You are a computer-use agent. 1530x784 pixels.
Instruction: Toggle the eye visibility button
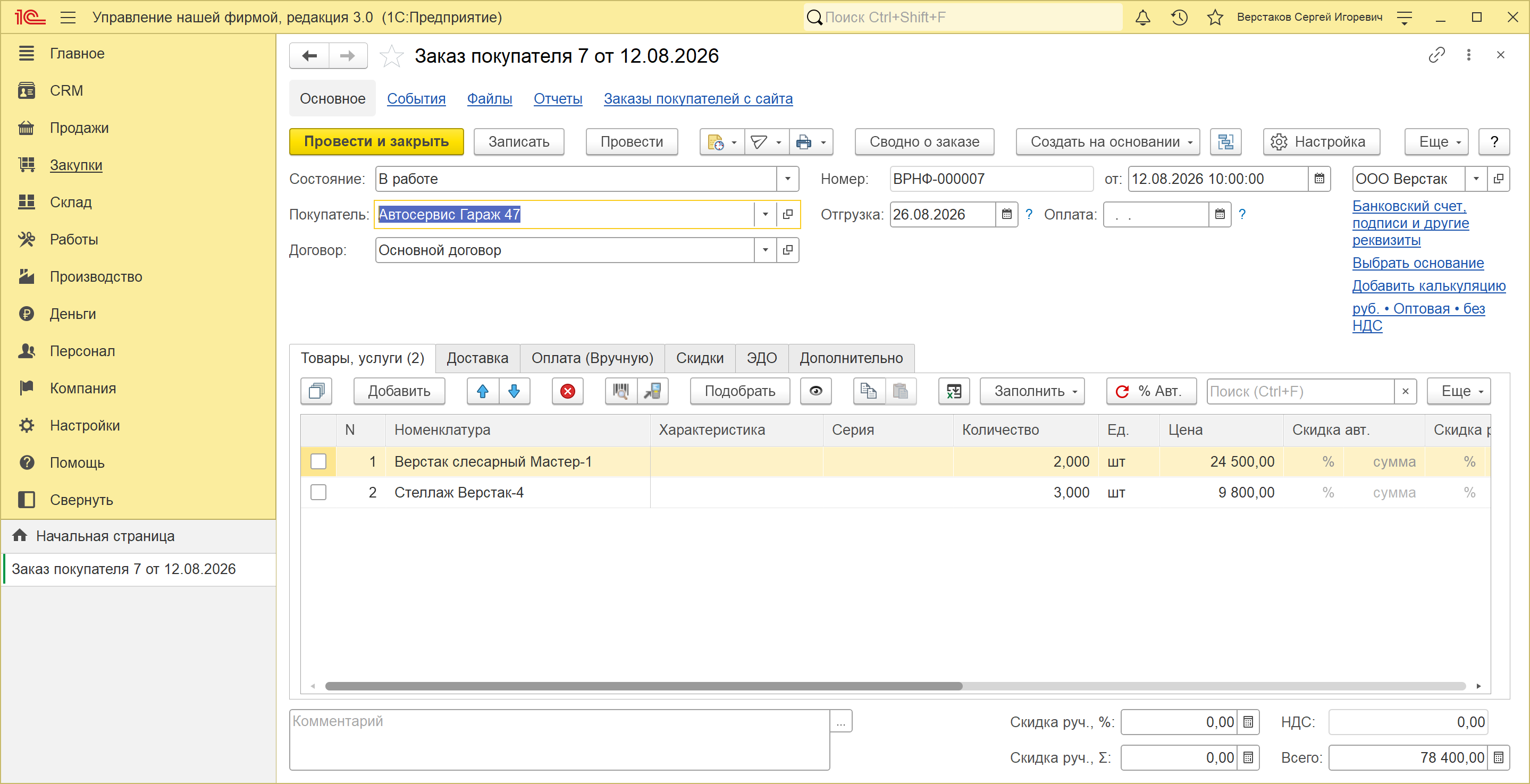point(816,391)
